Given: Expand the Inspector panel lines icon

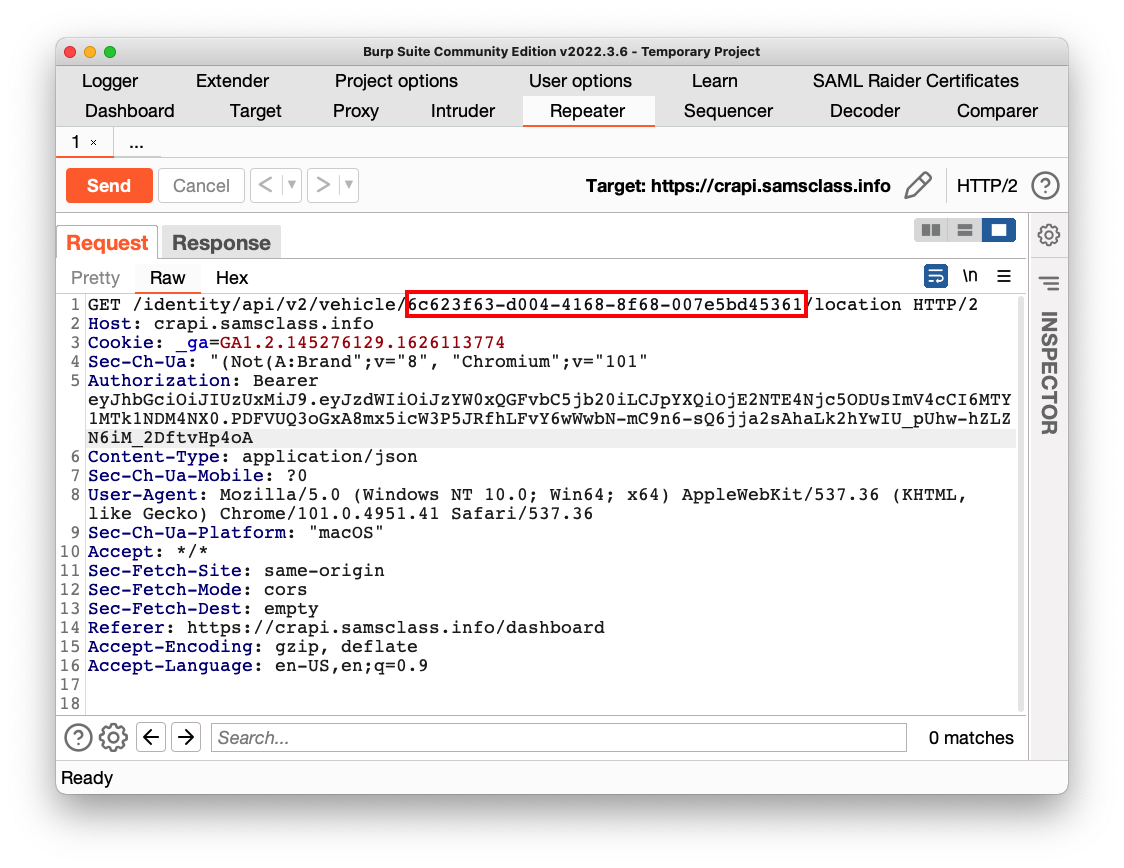Looking at the screenshot, I should [1049, 283].
